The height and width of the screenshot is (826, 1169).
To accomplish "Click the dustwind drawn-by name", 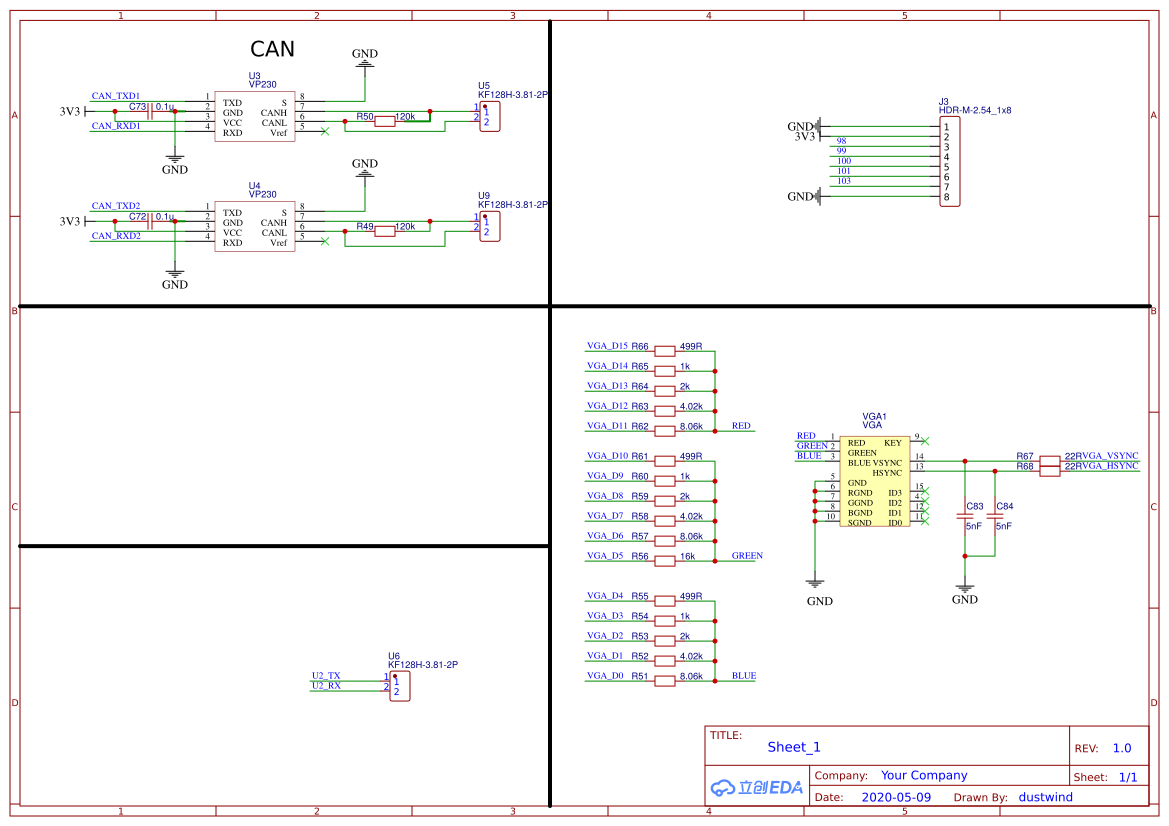I will click(x=1045, y=797).
